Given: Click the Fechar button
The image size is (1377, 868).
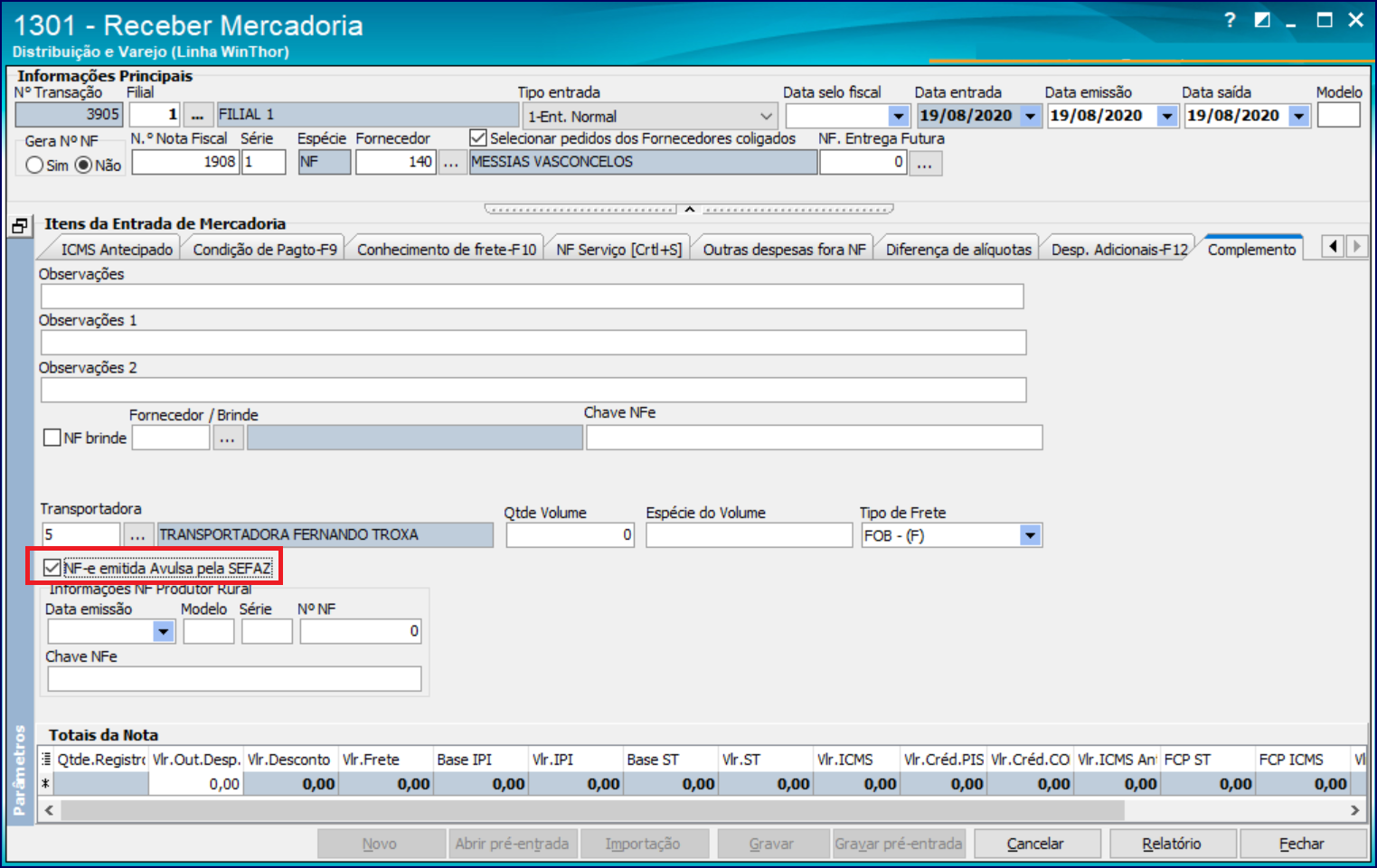Looking at the screenshot, I should pos(1302,844).
